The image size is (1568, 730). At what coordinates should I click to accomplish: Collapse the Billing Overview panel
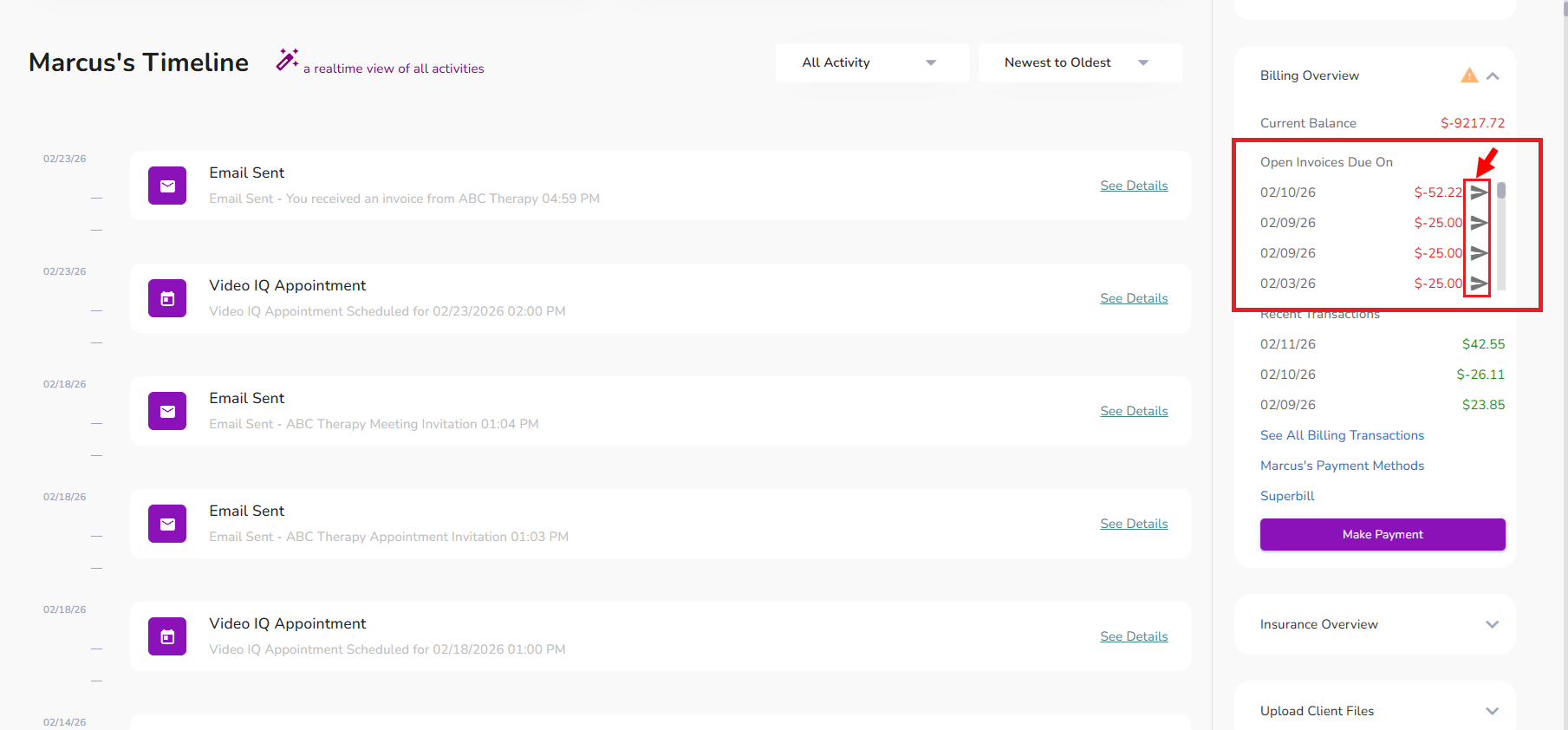click(x=1493, y=75)
